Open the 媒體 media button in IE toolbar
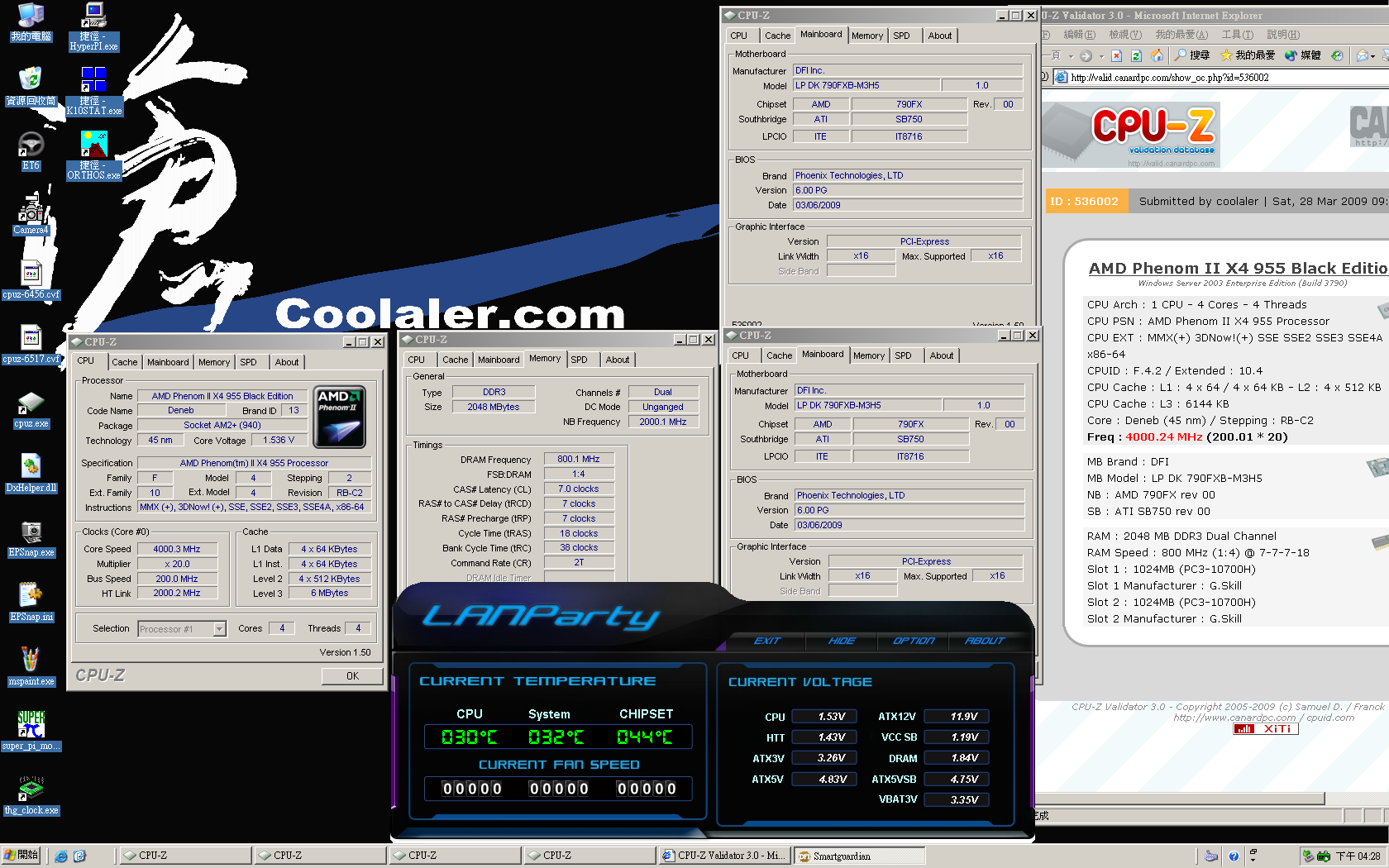 click(x=1302, y=55)
